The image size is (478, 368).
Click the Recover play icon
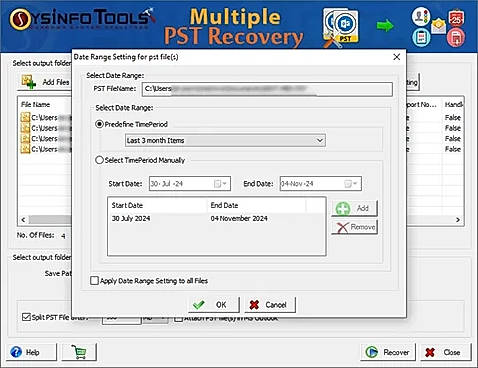coord(371,352)
